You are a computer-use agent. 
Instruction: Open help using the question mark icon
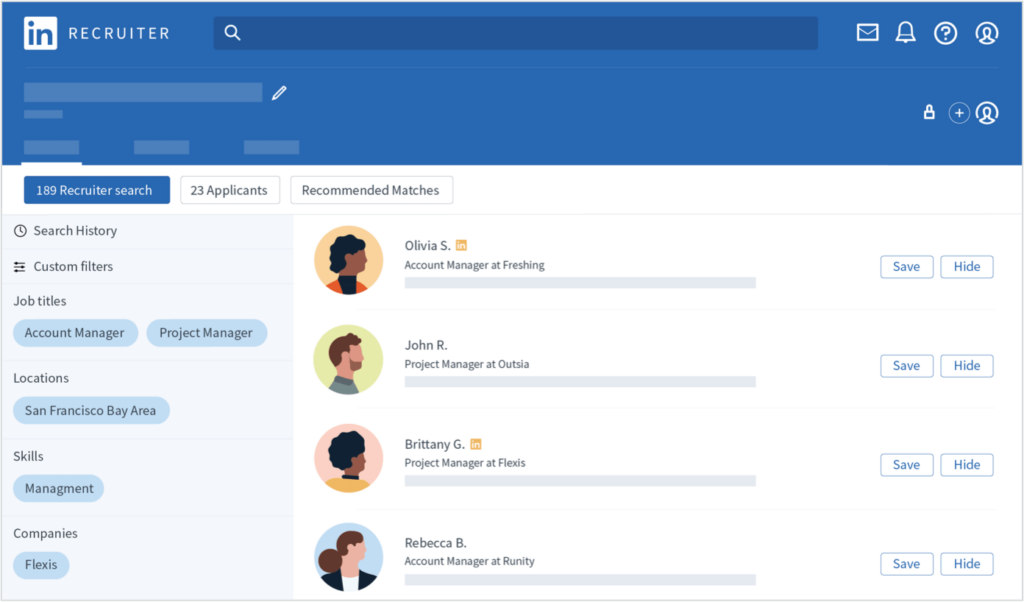pyautogui.click(x=945, y=32)
